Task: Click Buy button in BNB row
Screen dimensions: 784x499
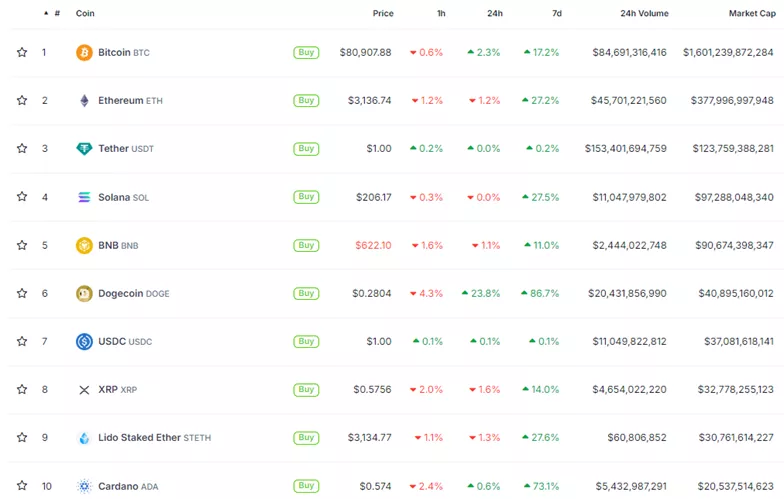Action: tap(306, 246)
